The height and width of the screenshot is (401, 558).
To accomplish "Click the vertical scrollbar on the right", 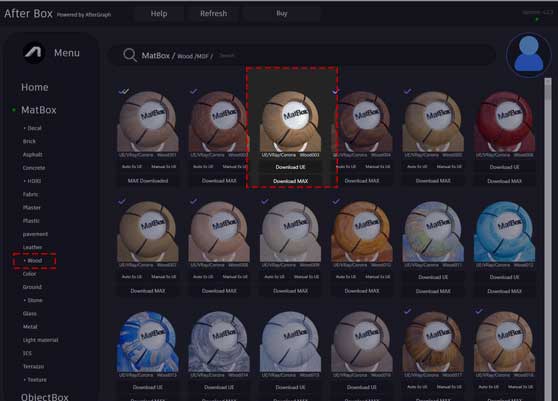I will point(548,239).
